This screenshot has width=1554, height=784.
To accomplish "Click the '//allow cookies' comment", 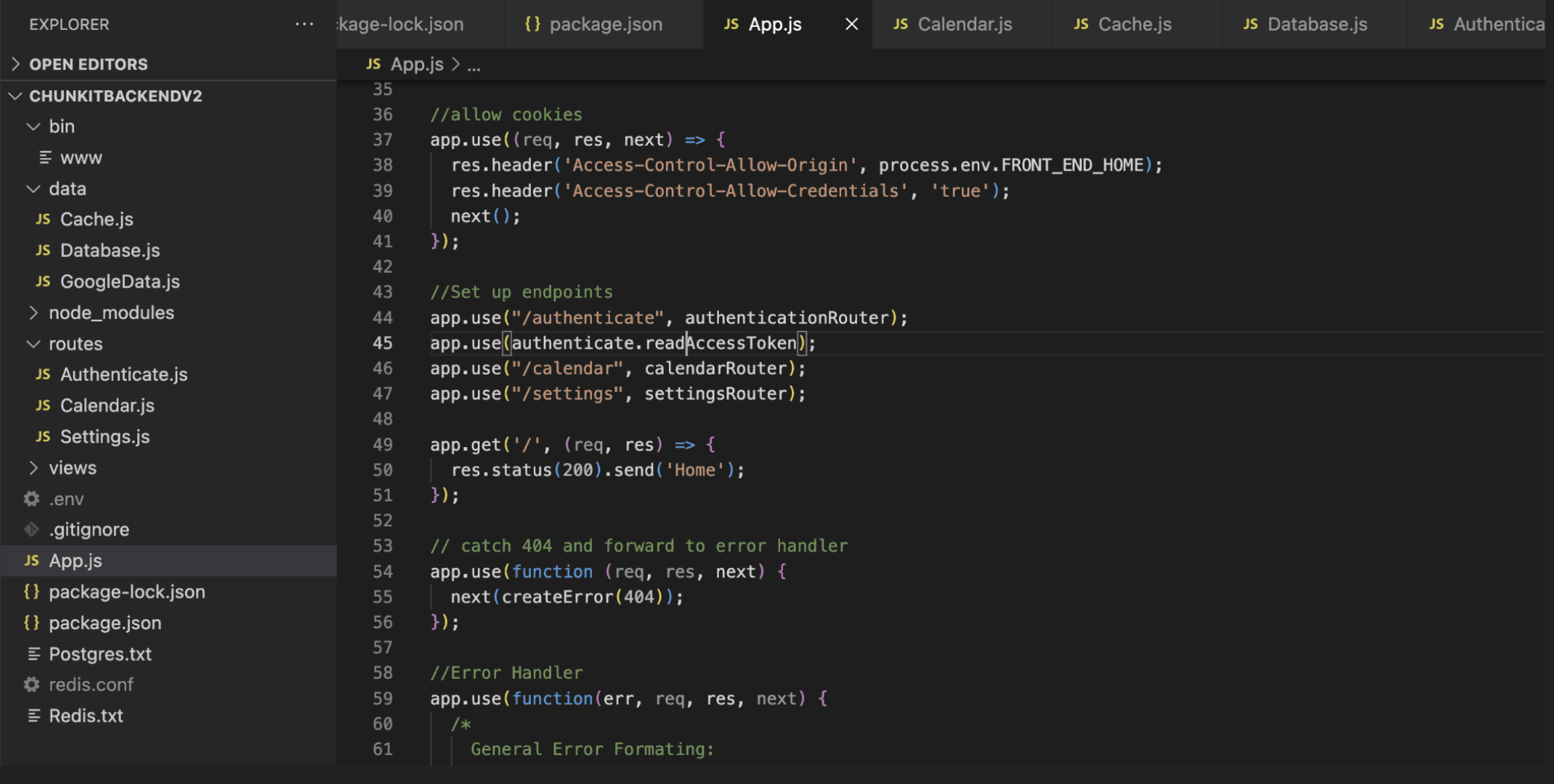I will [506, 115].
